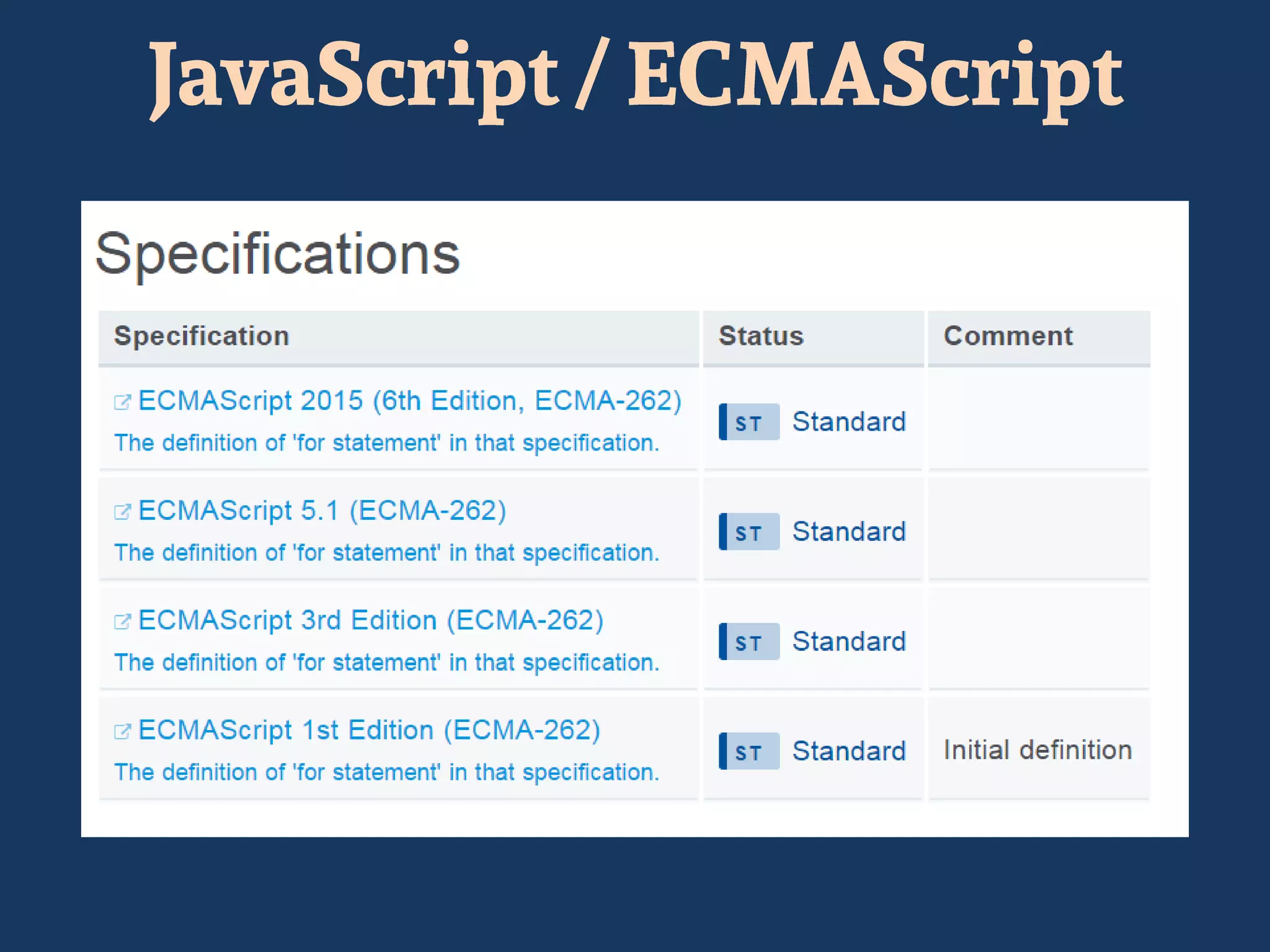The width and height of the screenshot is (1270, 952).
Task: Click external link icon beside ECMAScript 2015
Action: pos(122,402)
